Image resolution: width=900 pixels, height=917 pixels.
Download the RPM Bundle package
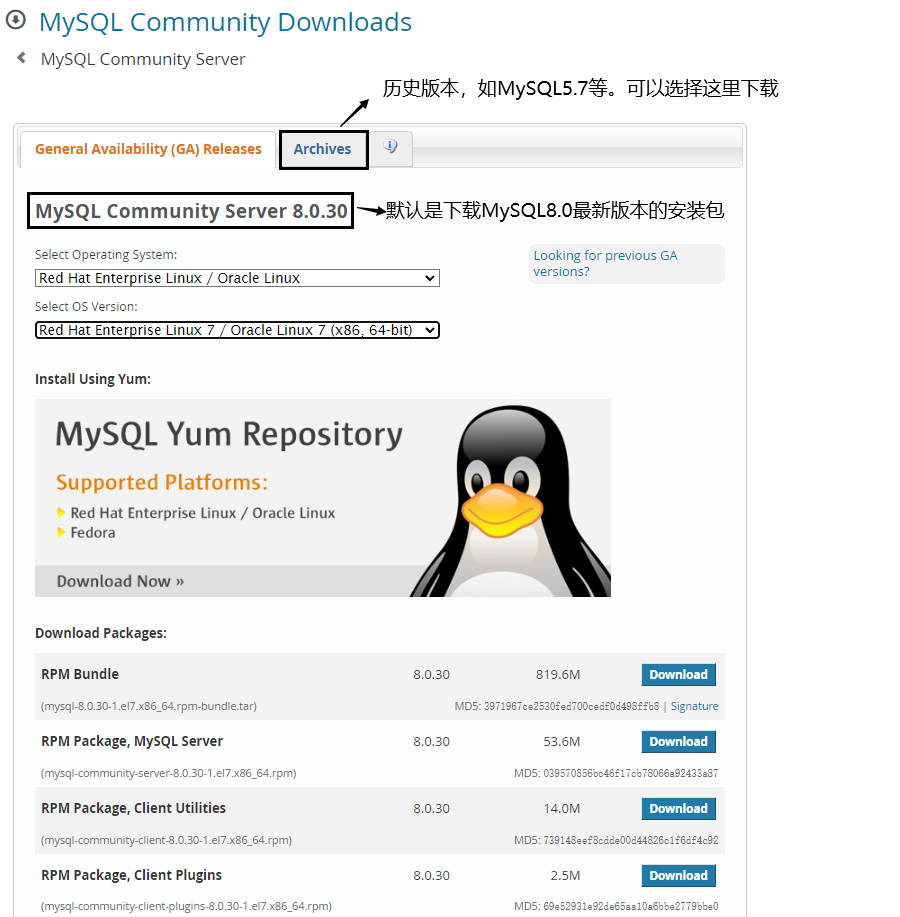[x=678, y=674]
